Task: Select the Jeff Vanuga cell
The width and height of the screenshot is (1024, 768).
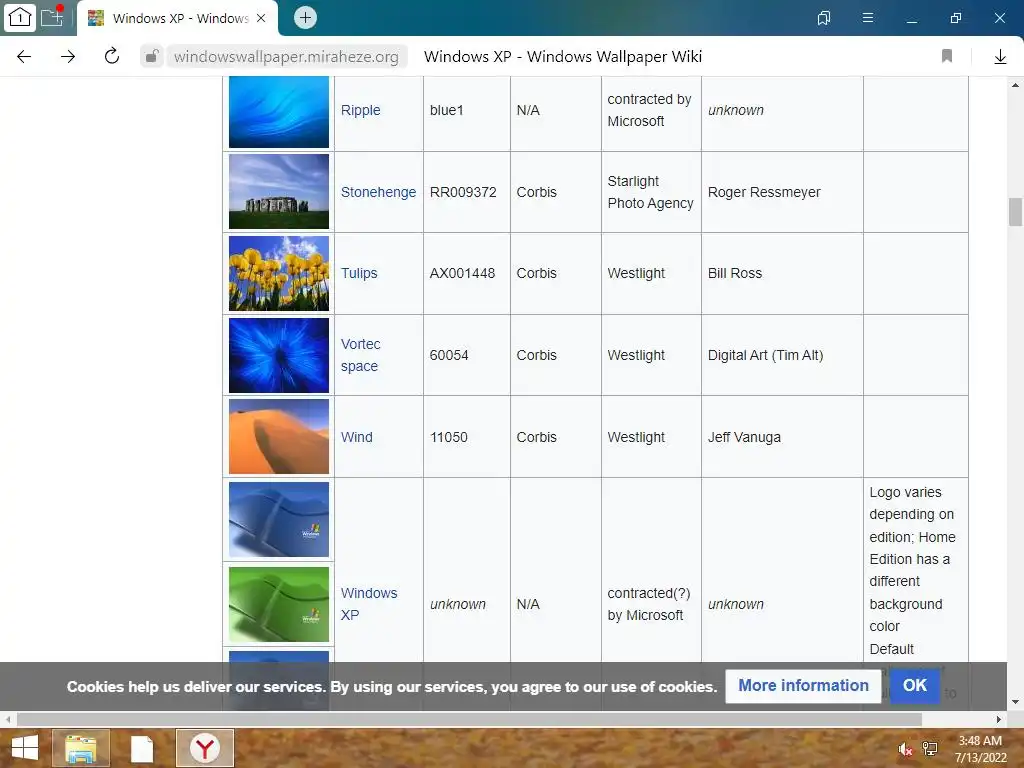Action: point(782,437)
